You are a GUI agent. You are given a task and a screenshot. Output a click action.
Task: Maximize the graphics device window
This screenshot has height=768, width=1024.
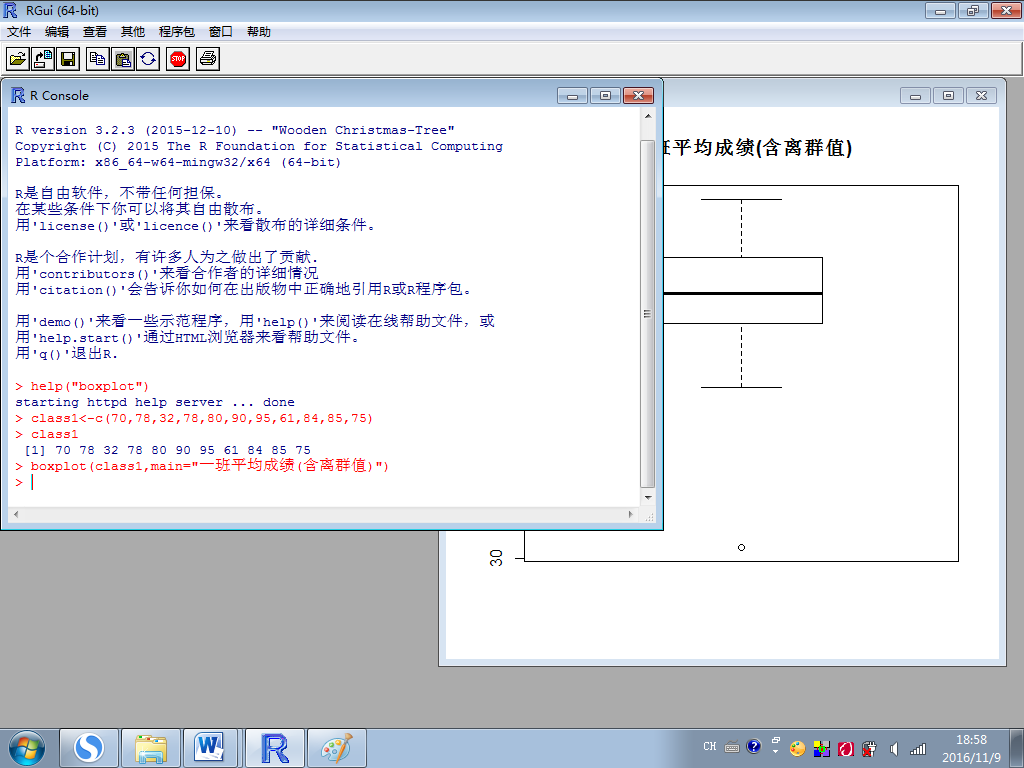tap(948, 96)
